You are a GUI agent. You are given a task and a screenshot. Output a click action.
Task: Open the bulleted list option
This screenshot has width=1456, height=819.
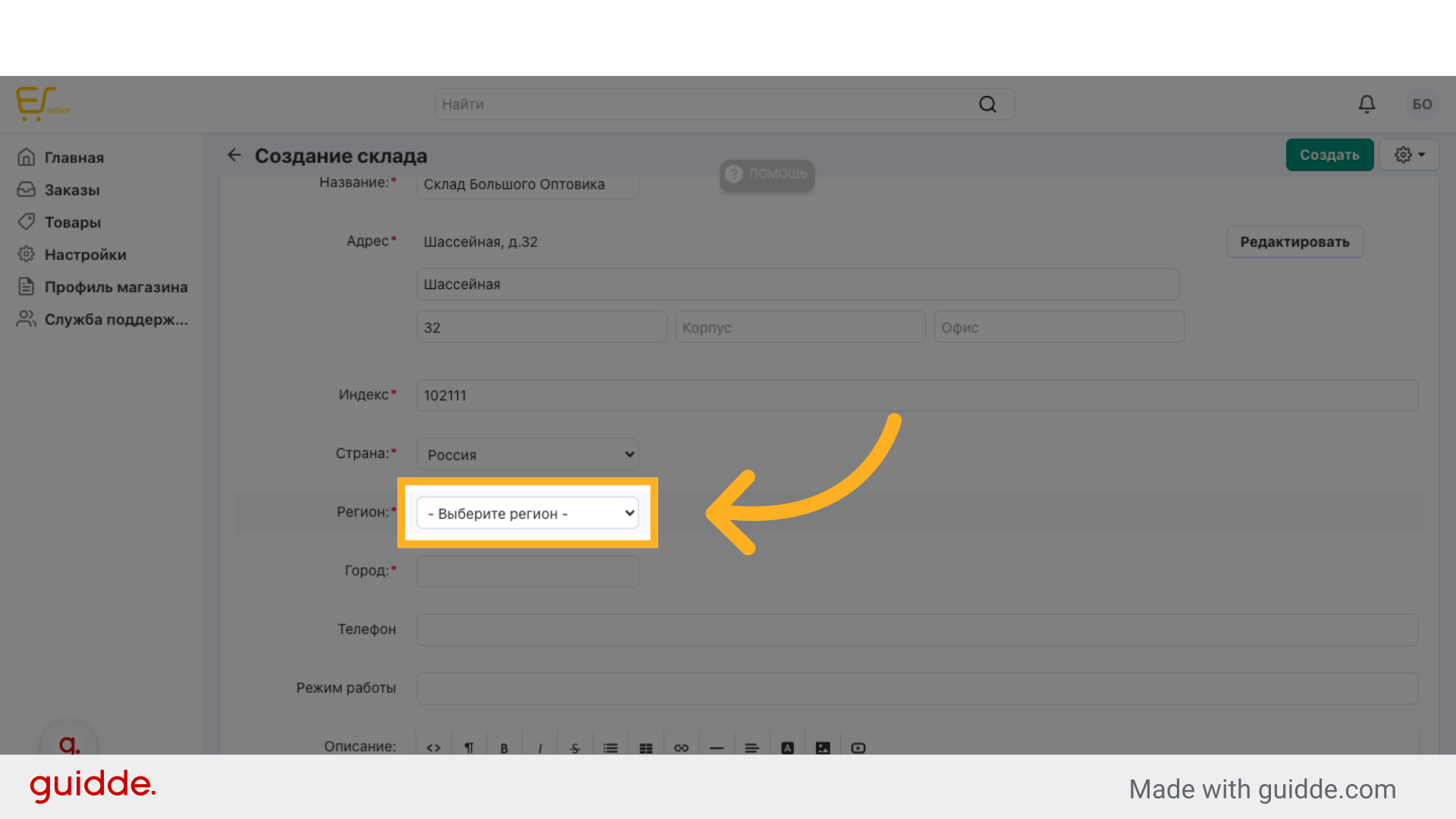point(610,748)
